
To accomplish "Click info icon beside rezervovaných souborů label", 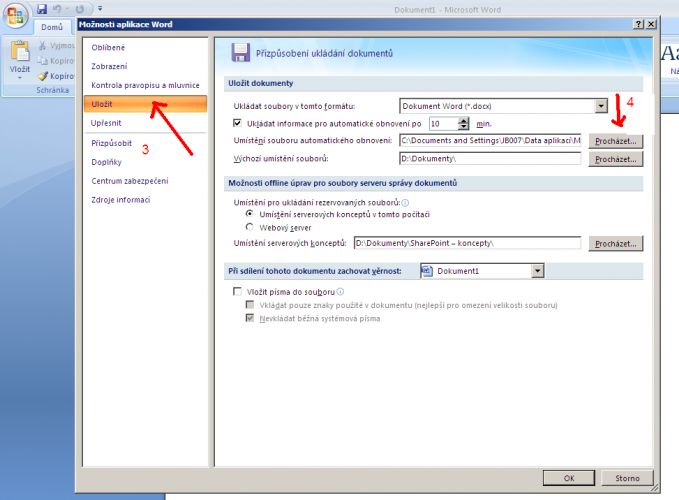I will pyautogui.click(x=405, y=203).
